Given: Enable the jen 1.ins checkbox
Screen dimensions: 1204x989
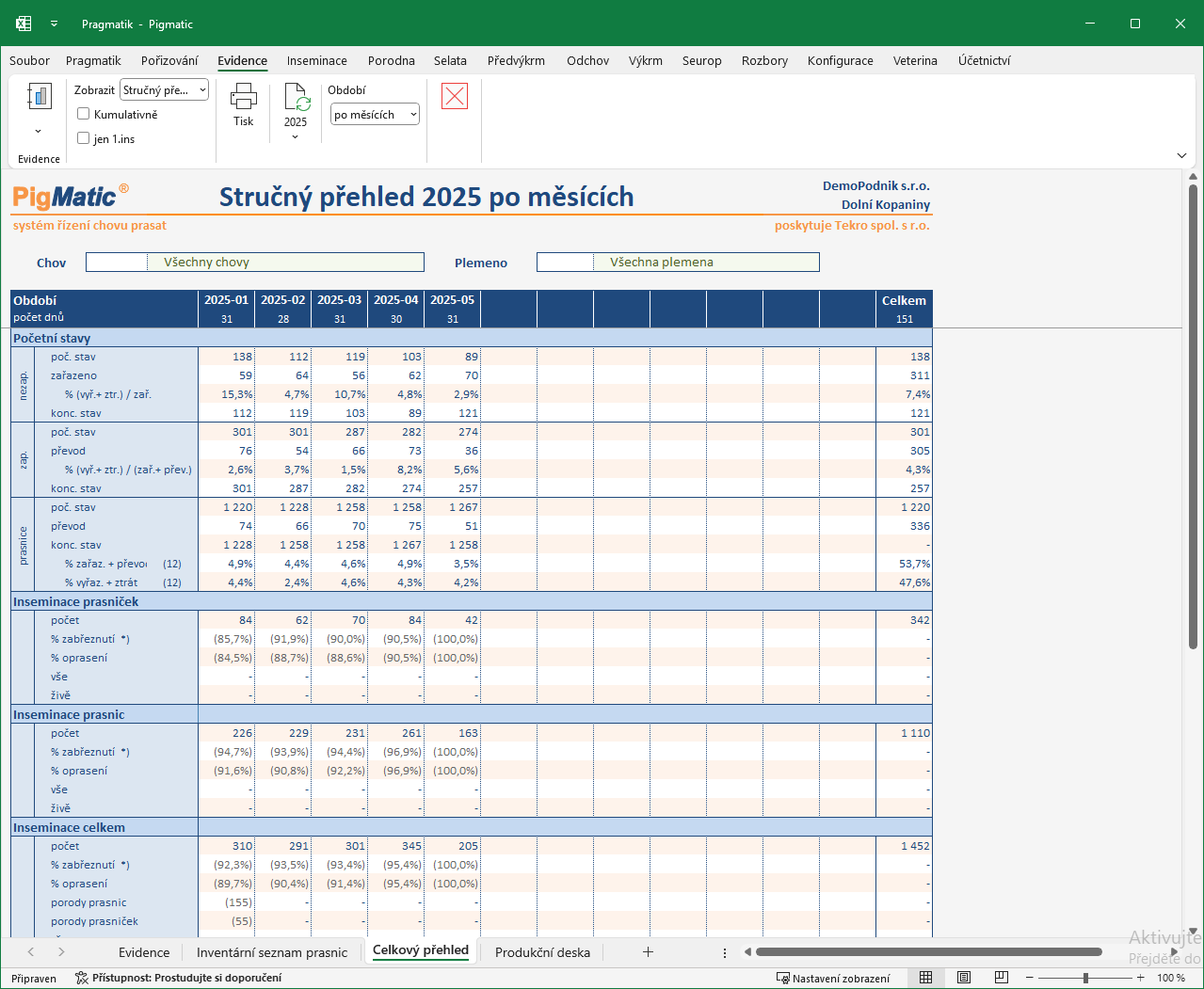Looking at the screenshot, I should 84,138.
